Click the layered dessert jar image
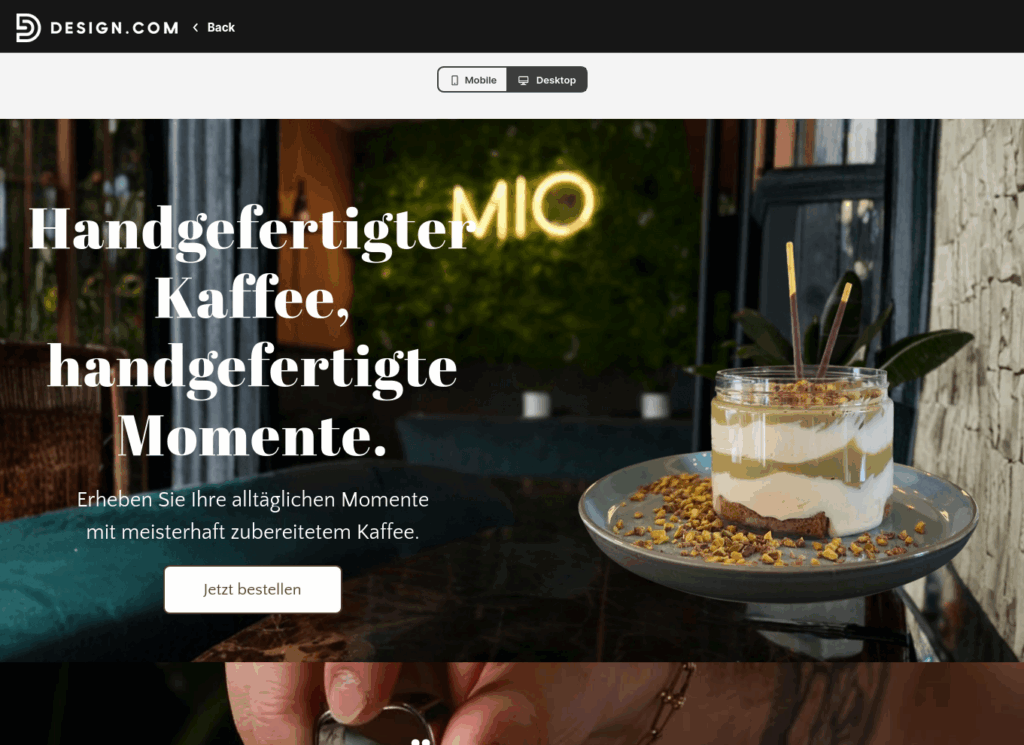This screenshot has width=1024, height=745. coord(802,451)
